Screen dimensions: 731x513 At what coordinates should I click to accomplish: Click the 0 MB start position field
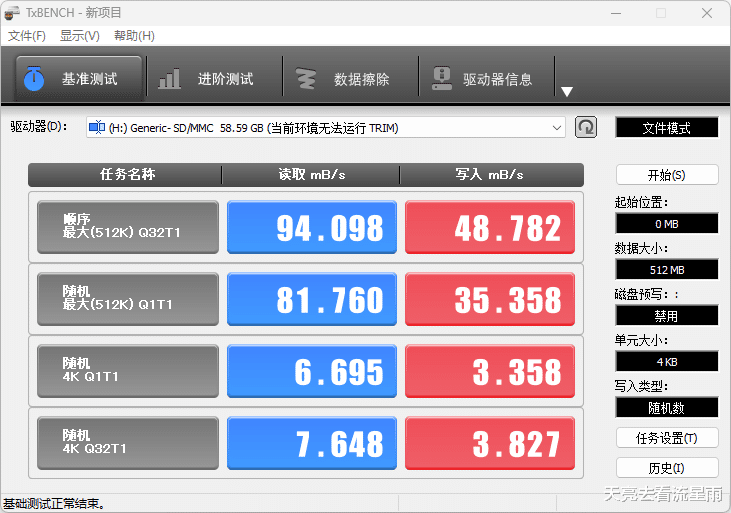point(667,224)
